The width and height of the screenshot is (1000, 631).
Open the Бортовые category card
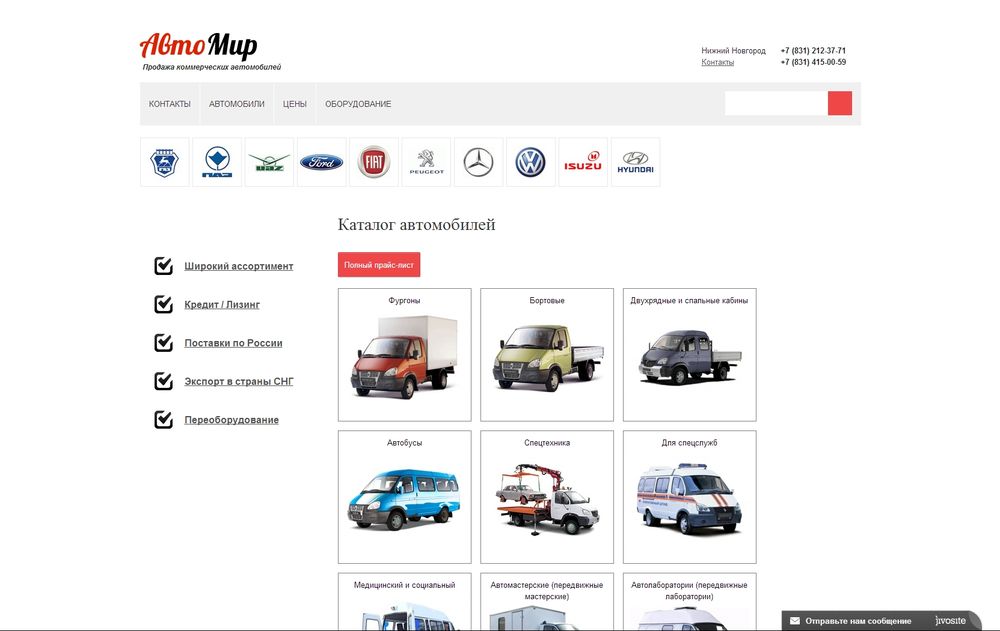(x=547, y=355)
